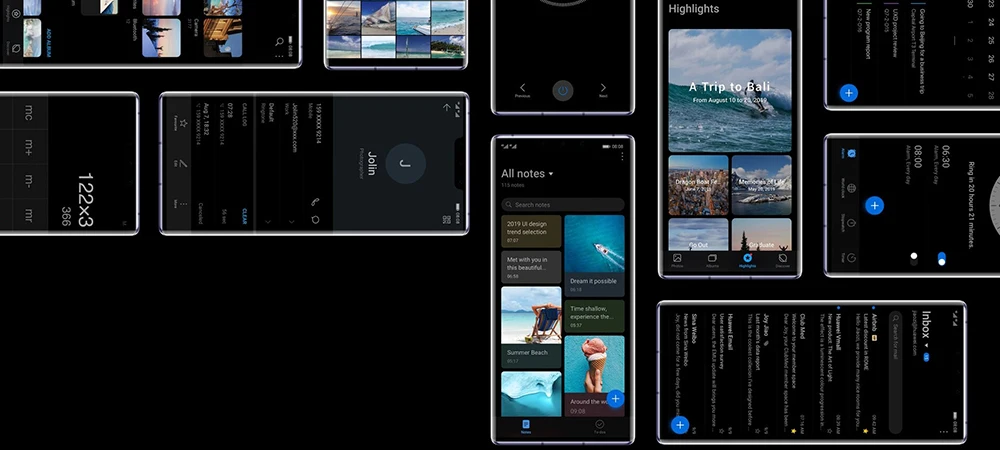Tap the Next arrow
The height and width of the screenshot is (450, 1000).
603,89
